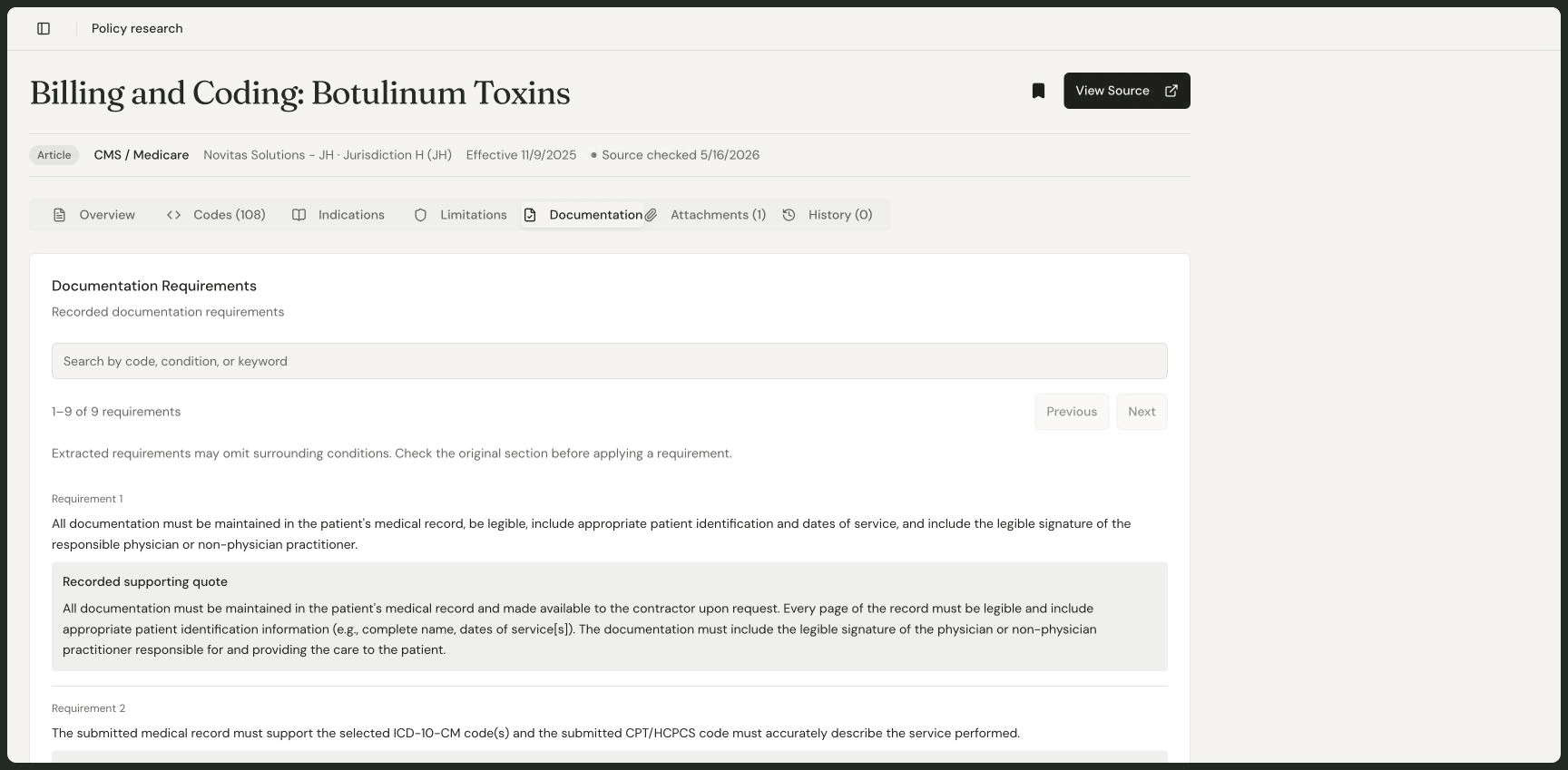Screen dimensions: 1568x770
Task: Click the Documentation tab file-check icon
Action: coord(530,215)
